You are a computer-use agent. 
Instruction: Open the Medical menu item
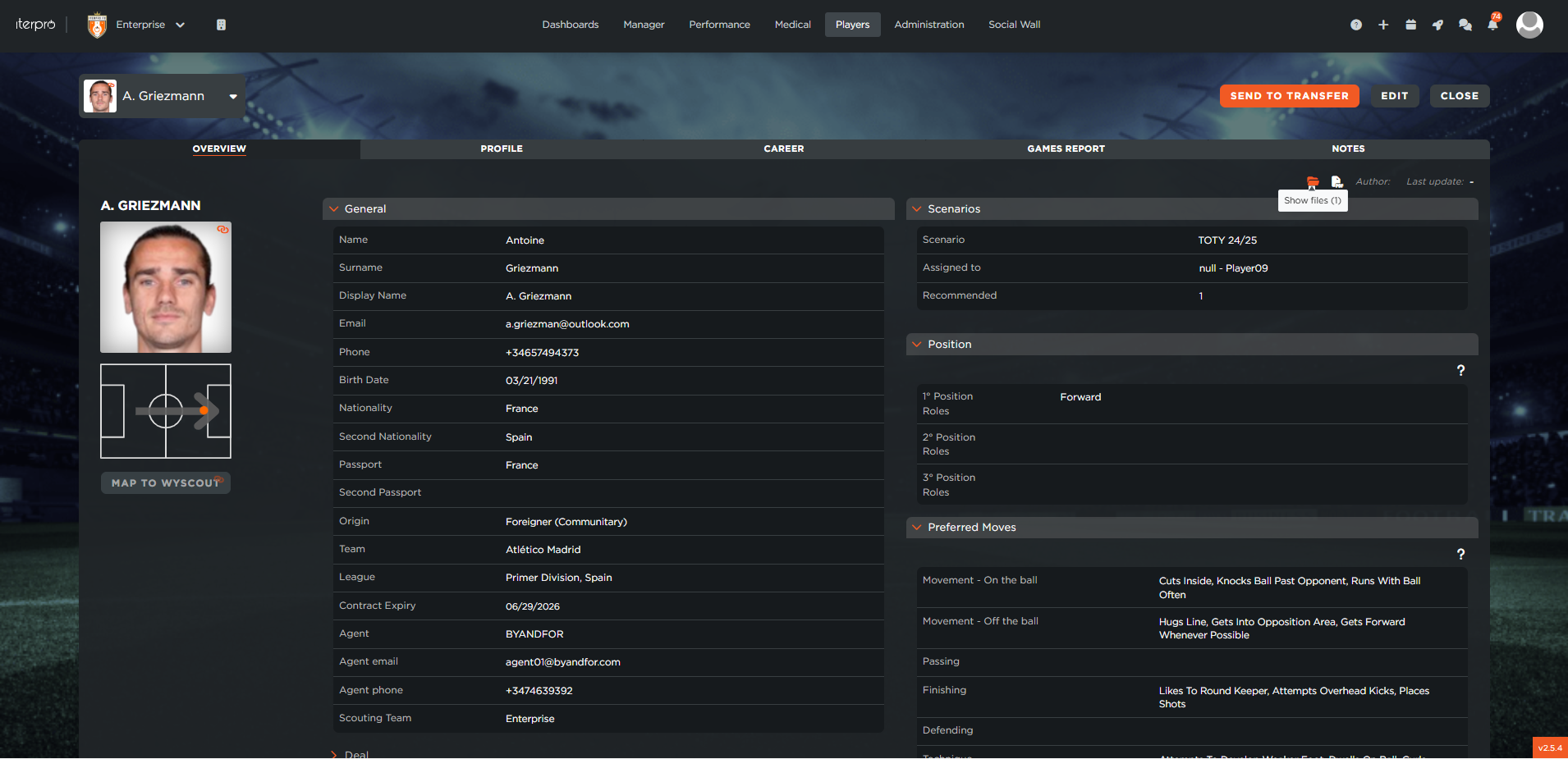pyautogui.click(x=792, y=25)
